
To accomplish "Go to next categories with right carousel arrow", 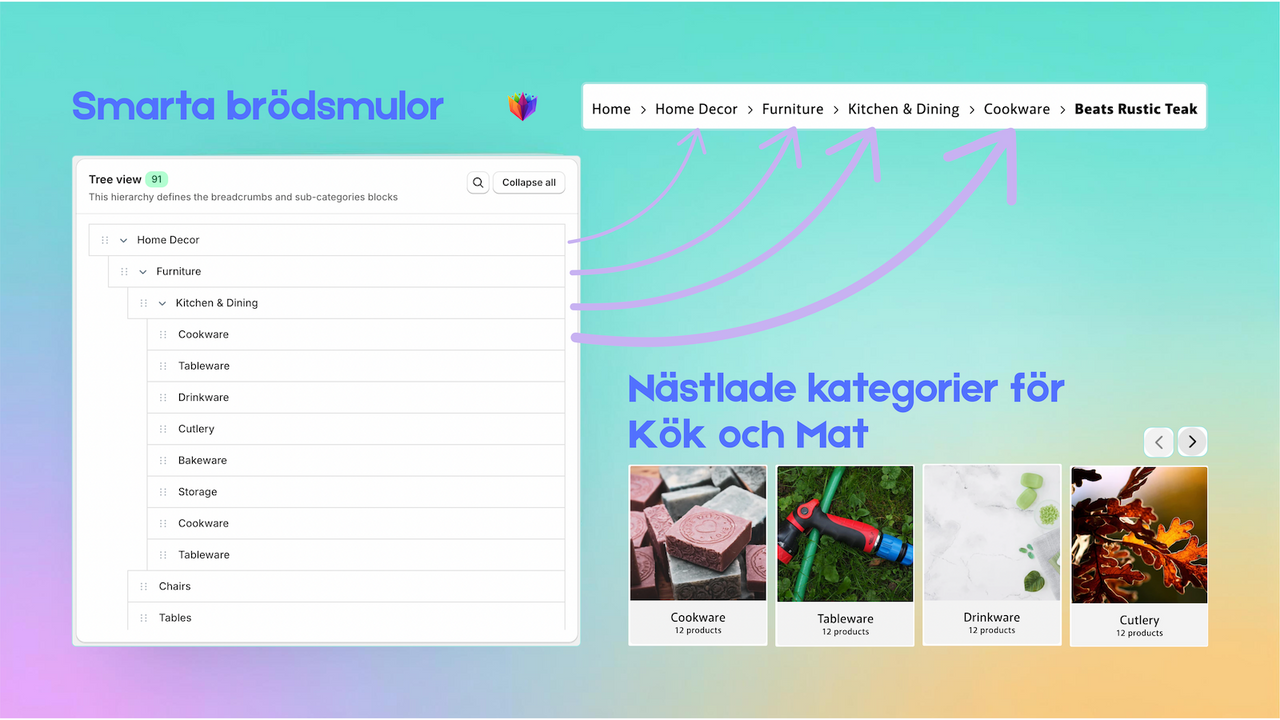I will click(1192, 442).
